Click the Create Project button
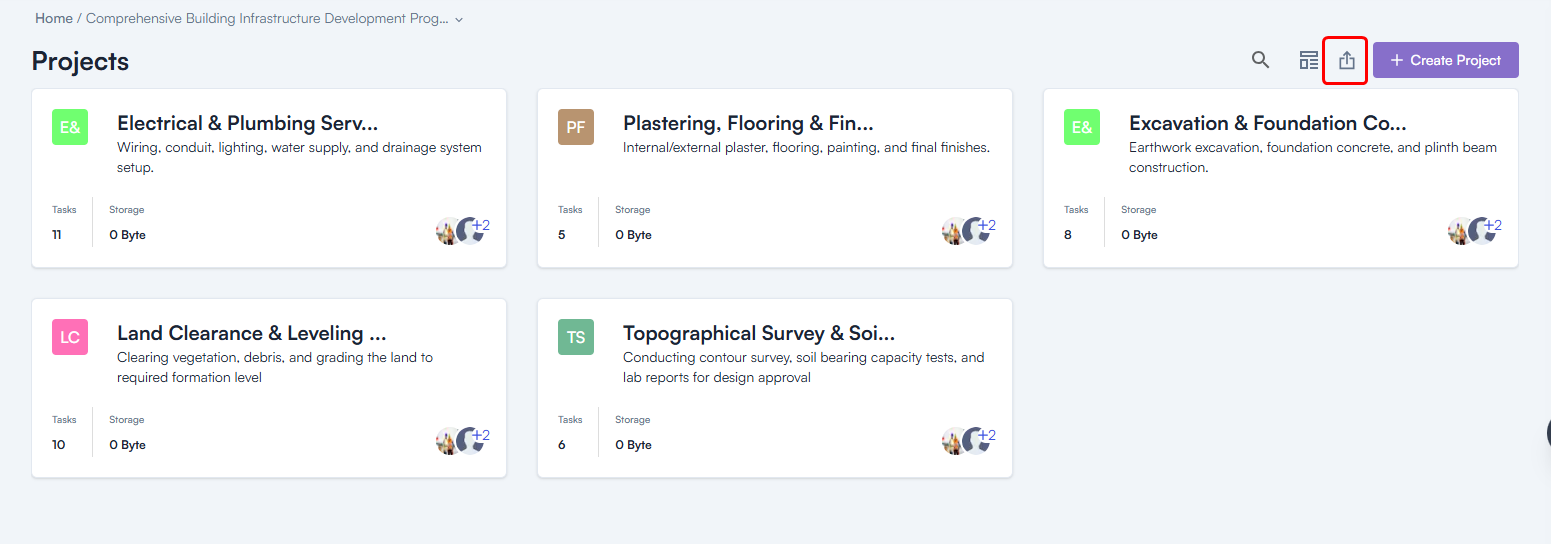 point(1445,60)
